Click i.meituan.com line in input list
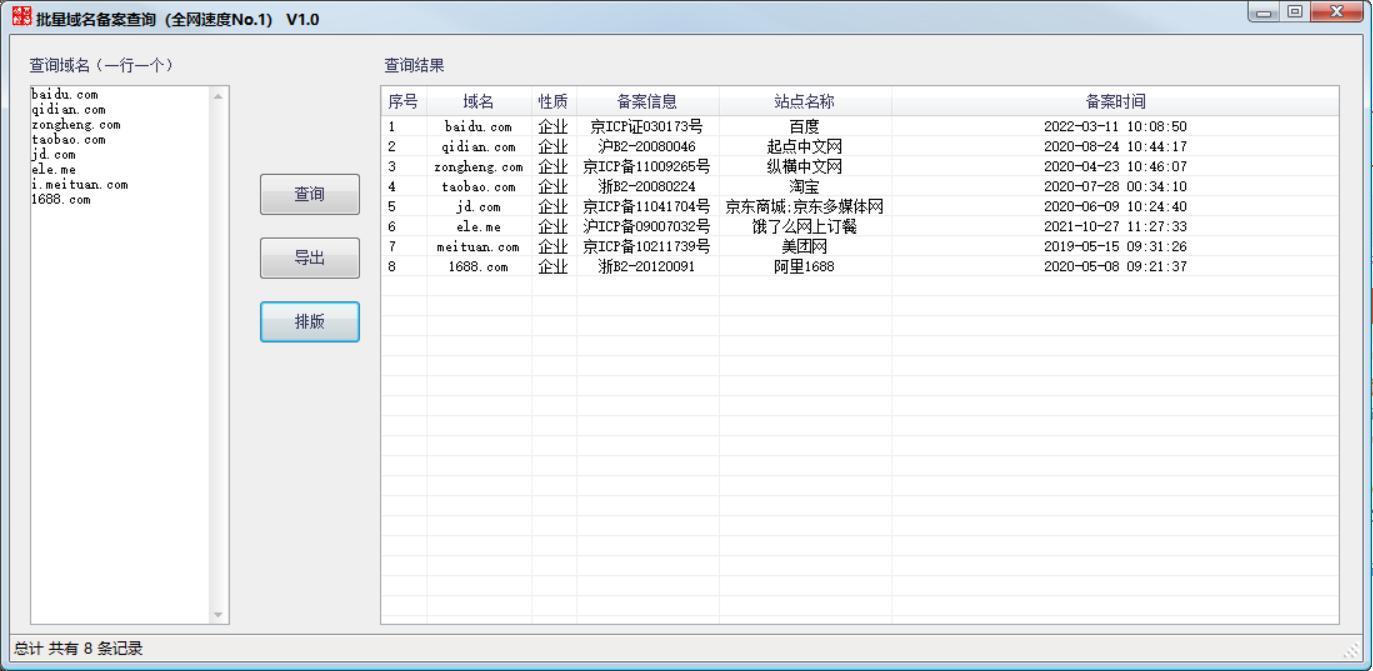Screen dimensions: 1373x671 tap(80, 185)
